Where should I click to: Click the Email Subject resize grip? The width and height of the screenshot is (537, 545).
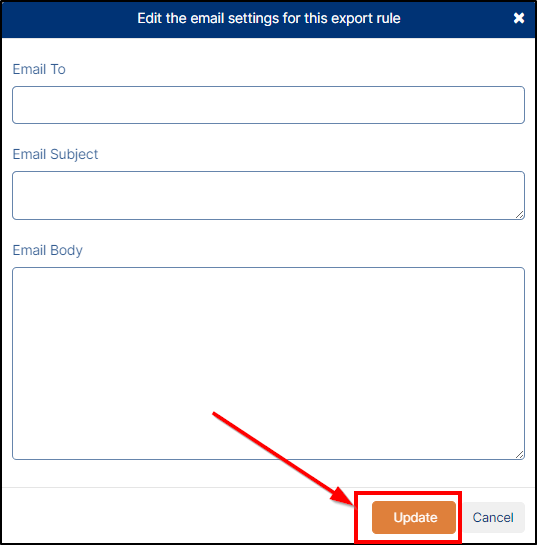pyautogui.click(x=520, y=215)
